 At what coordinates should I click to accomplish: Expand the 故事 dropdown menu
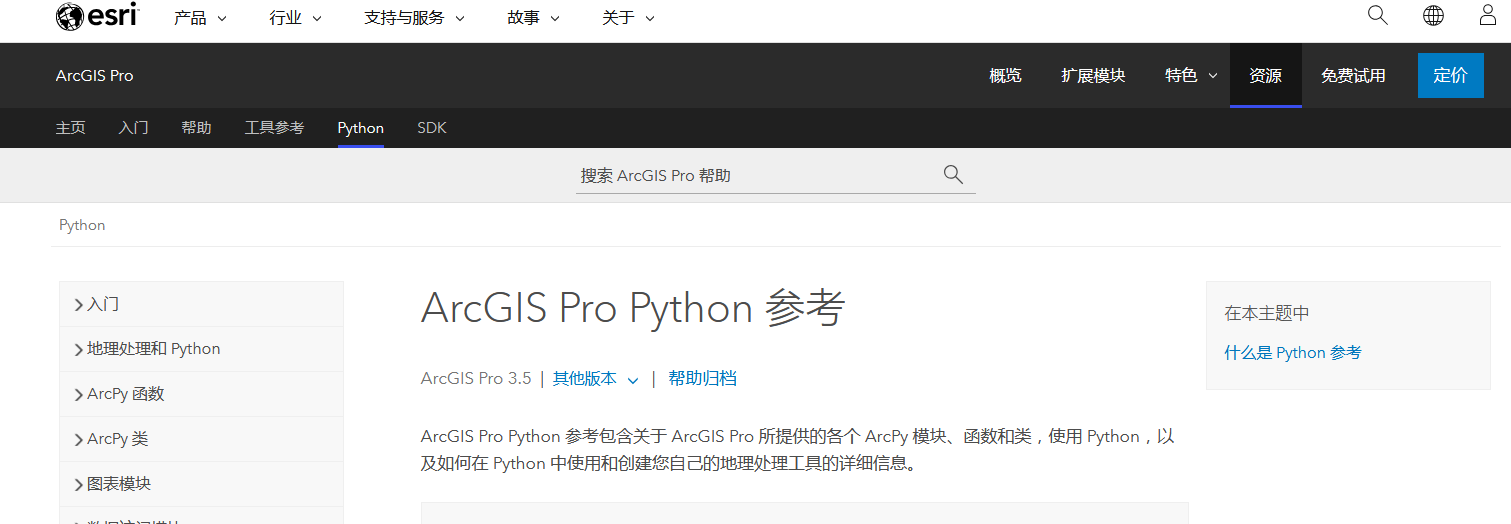[534, 18]
